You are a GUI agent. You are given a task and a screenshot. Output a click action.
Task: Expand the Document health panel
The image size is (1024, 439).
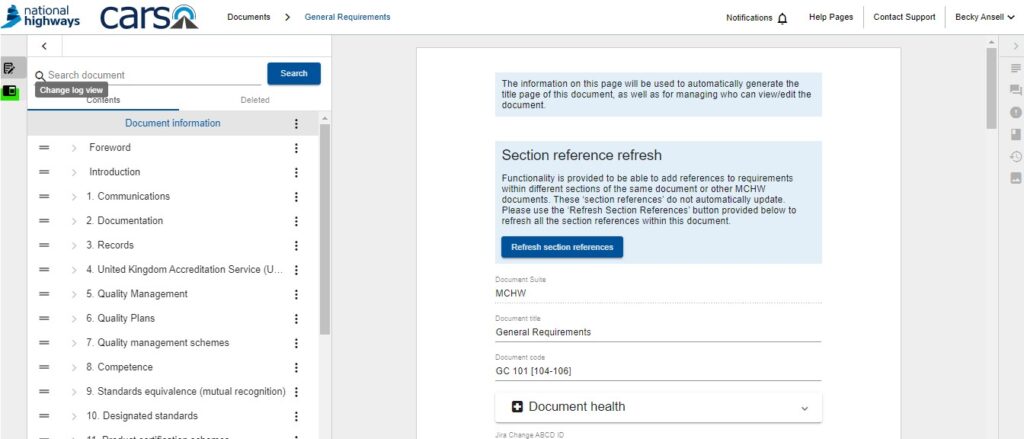tap(658, 407)
